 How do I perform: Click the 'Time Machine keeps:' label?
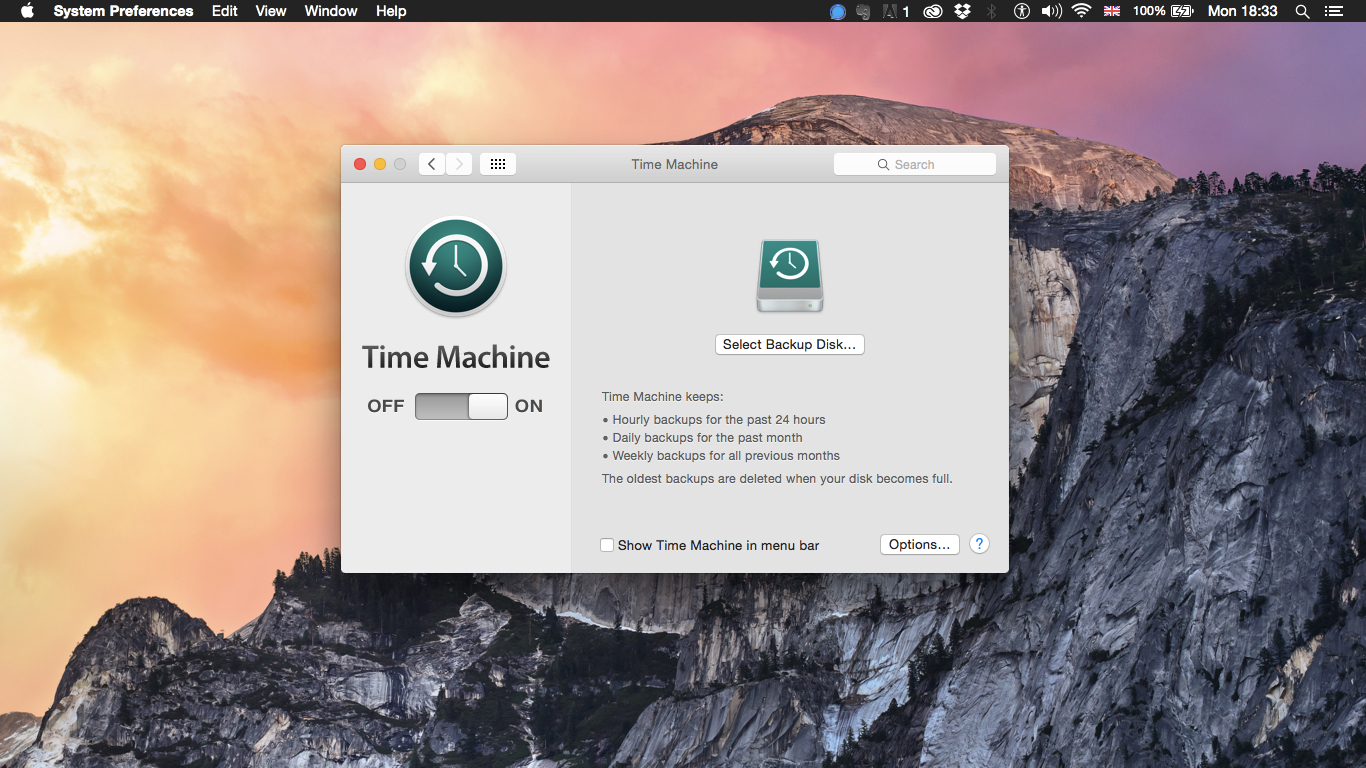point(662,397)
